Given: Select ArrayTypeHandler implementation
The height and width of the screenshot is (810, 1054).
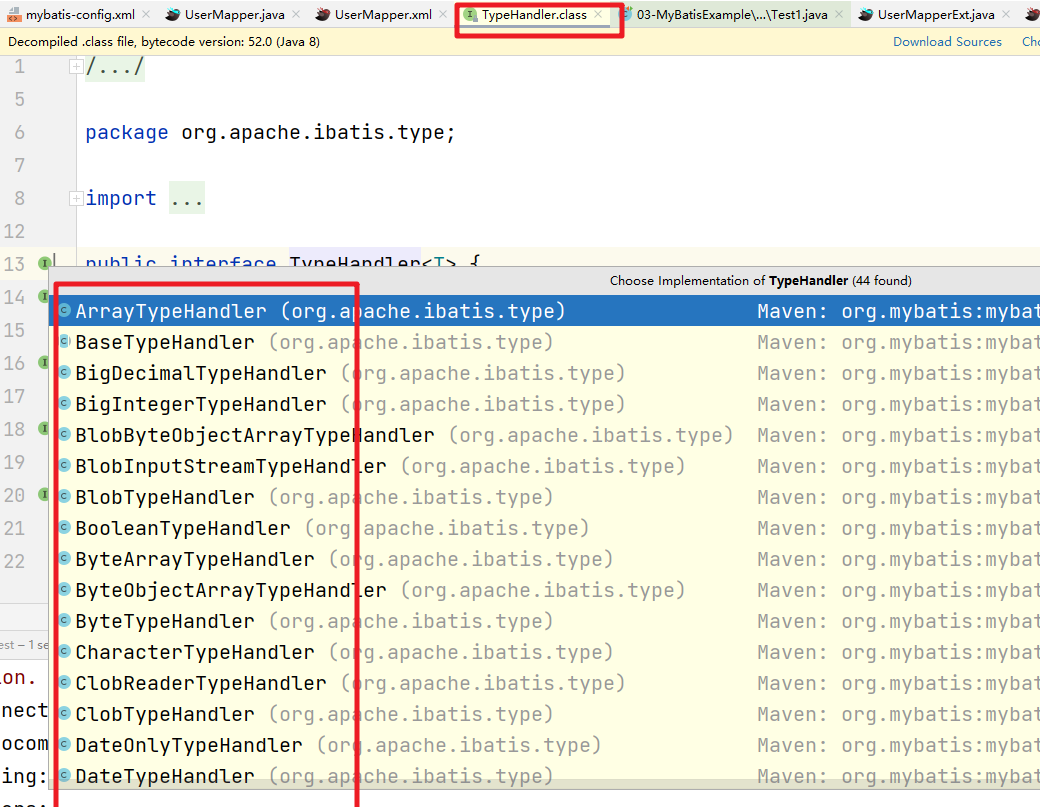Looking at the screenshot, I should pos(544,311).
